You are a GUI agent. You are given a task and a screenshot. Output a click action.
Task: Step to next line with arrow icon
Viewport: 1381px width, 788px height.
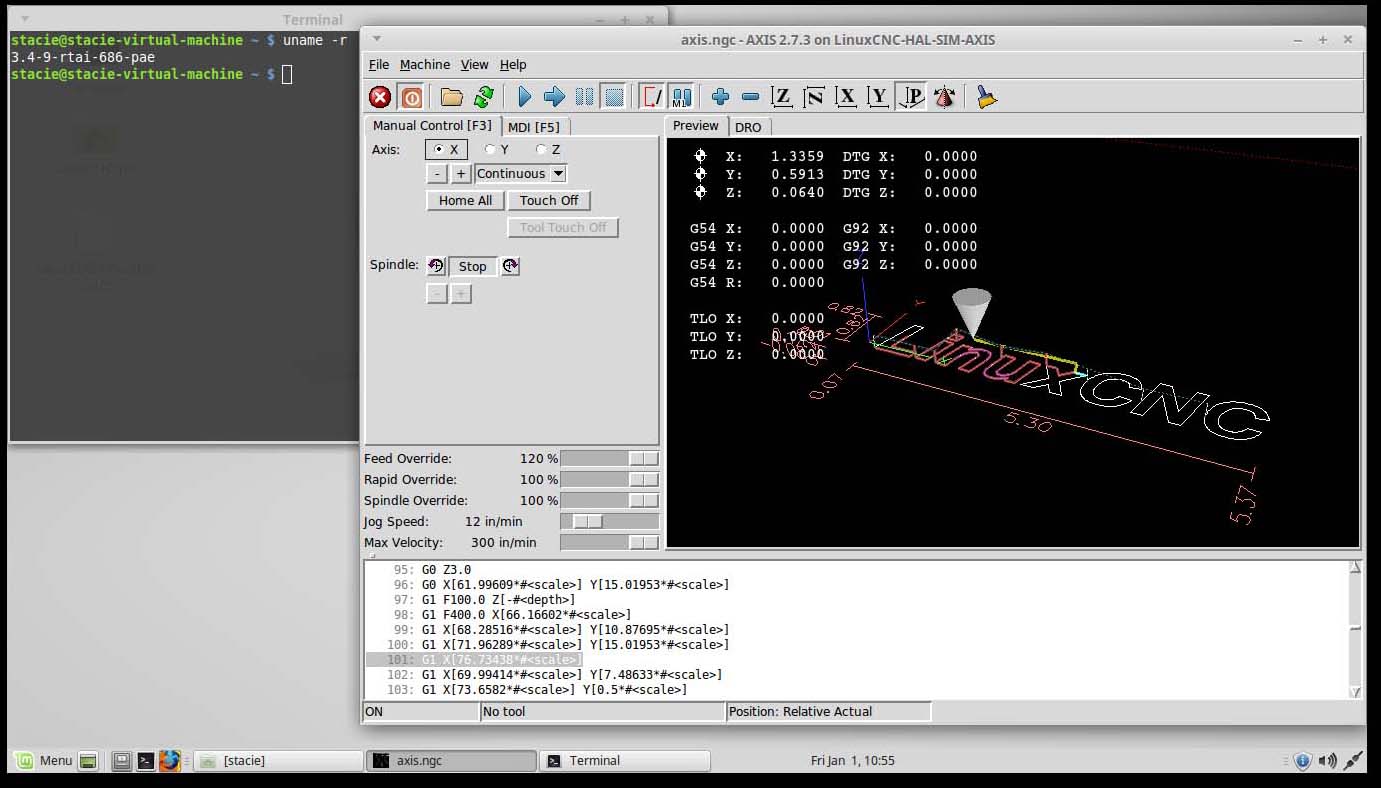click(554, 97)
